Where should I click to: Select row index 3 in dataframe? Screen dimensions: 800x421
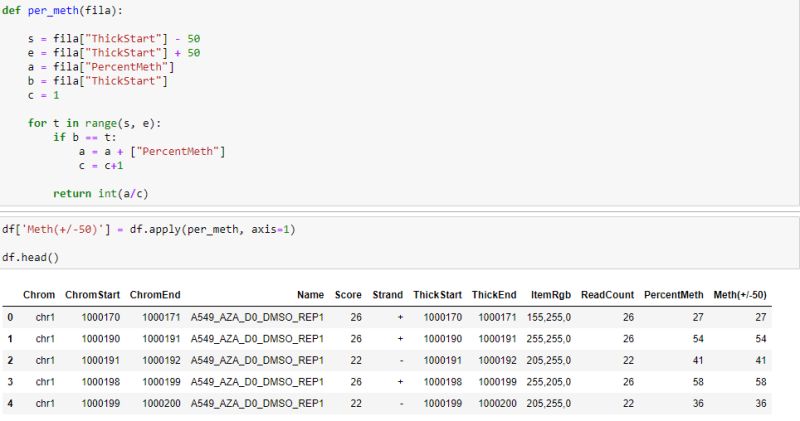(10, 382)
